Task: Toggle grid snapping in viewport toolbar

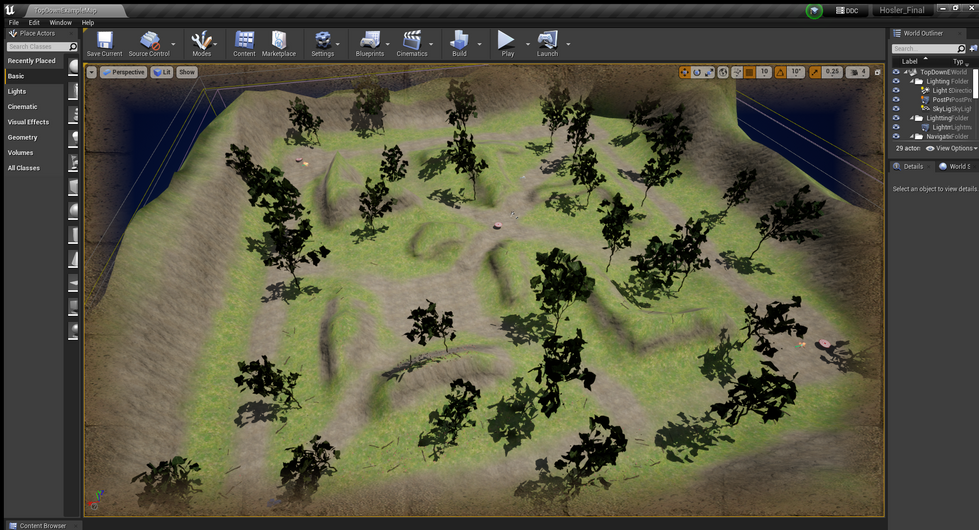Action: [x=750, y=72]
